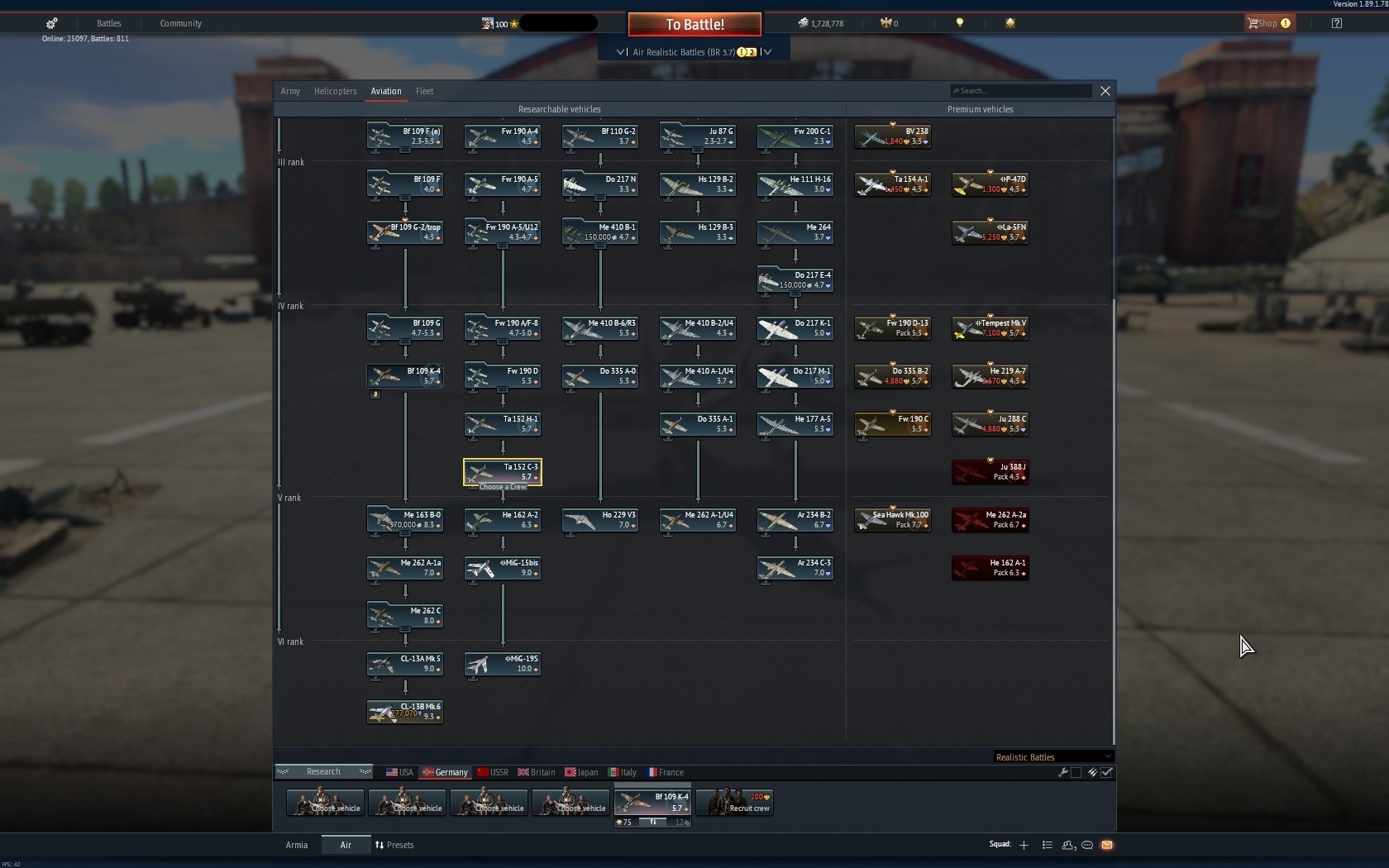Click the first Choose vehicle crew slot
The height and width of the screenshot is (868, 1389).
[x=324, y=802]
